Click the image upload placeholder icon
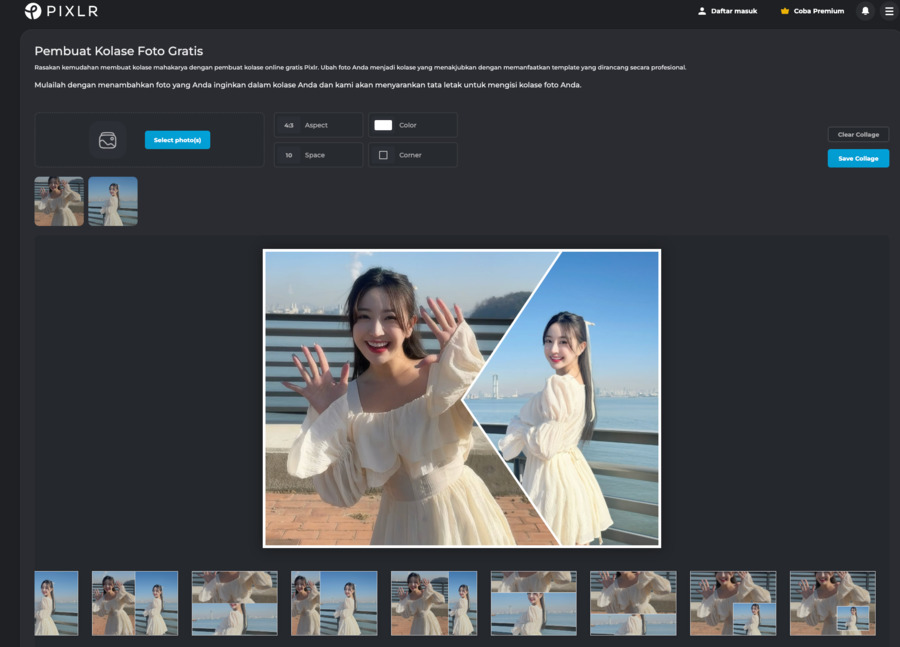This screenshot has height=647, width=900. pyautogui.click(x=107, y=140)
